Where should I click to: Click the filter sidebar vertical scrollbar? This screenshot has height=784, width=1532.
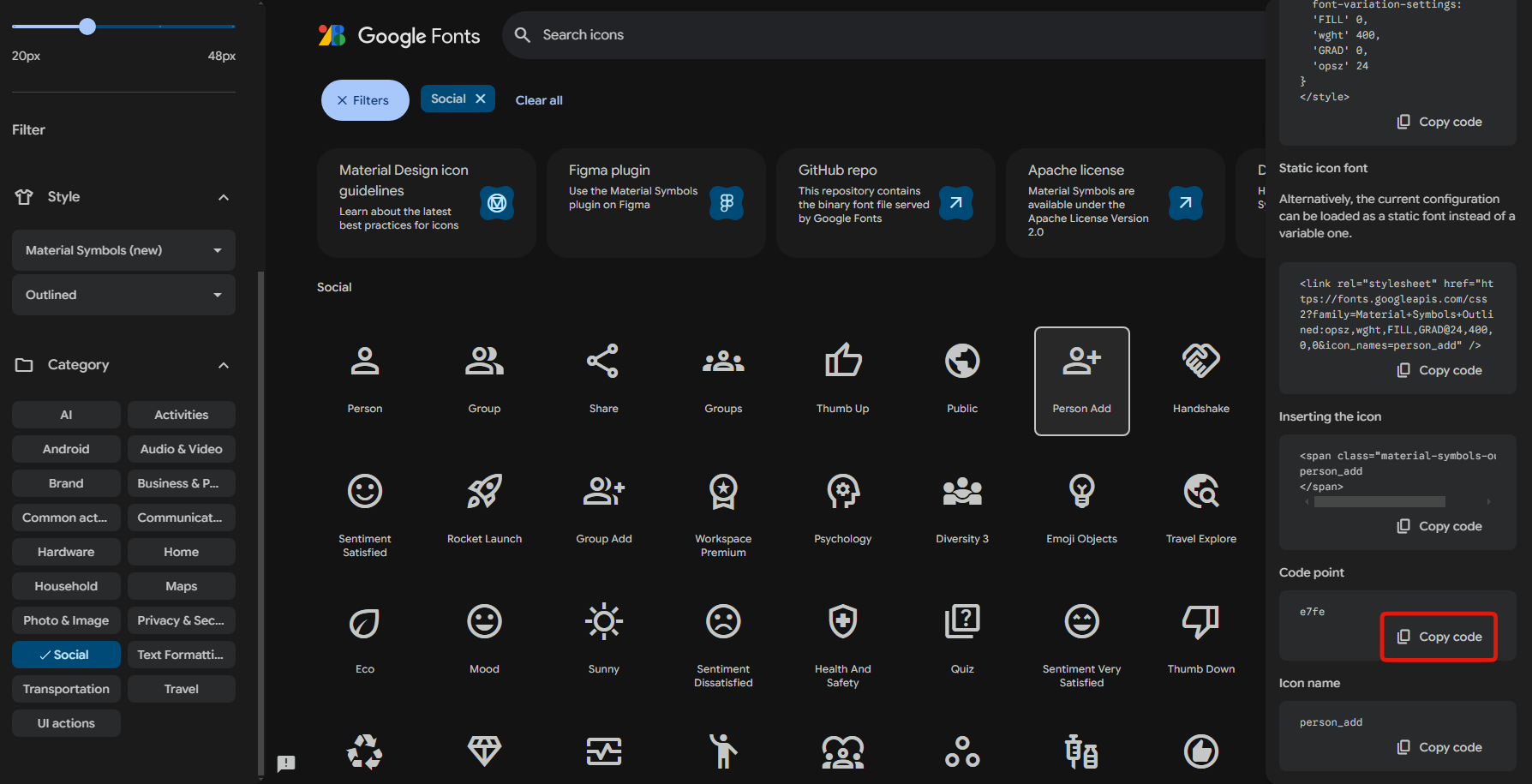pyautogui.click(x=260, y=523)
